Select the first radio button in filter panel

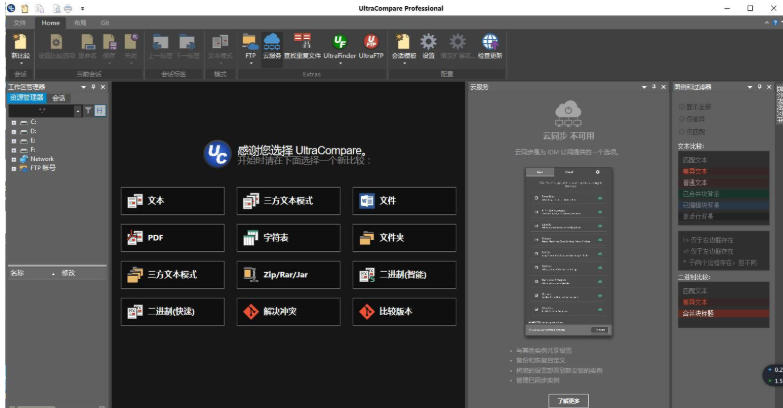[682, 107]
